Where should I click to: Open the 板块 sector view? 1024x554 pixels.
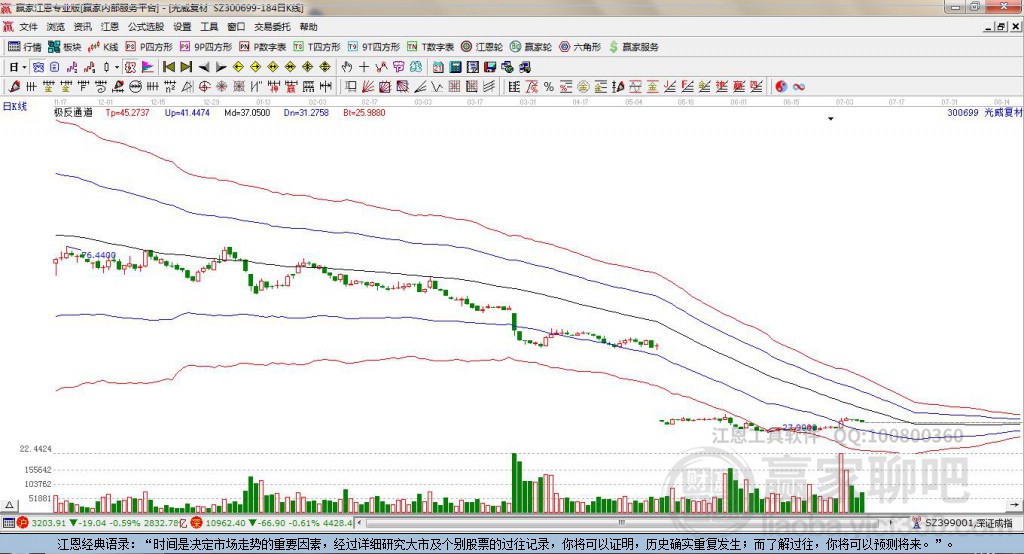click(65, 47)
